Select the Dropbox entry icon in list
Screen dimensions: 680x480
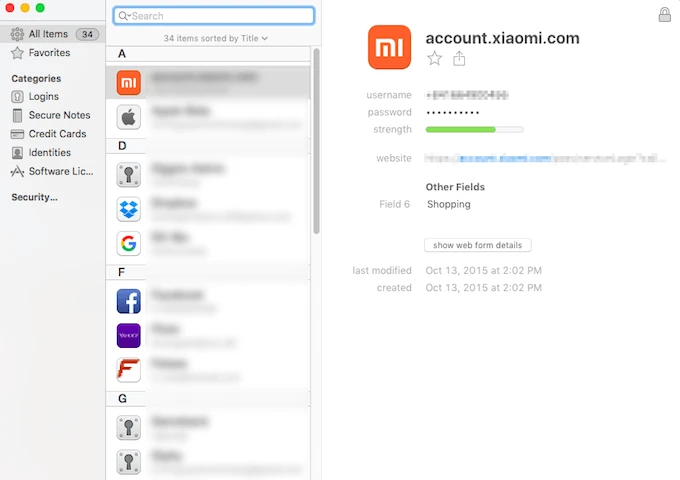(x=128, y=210)
